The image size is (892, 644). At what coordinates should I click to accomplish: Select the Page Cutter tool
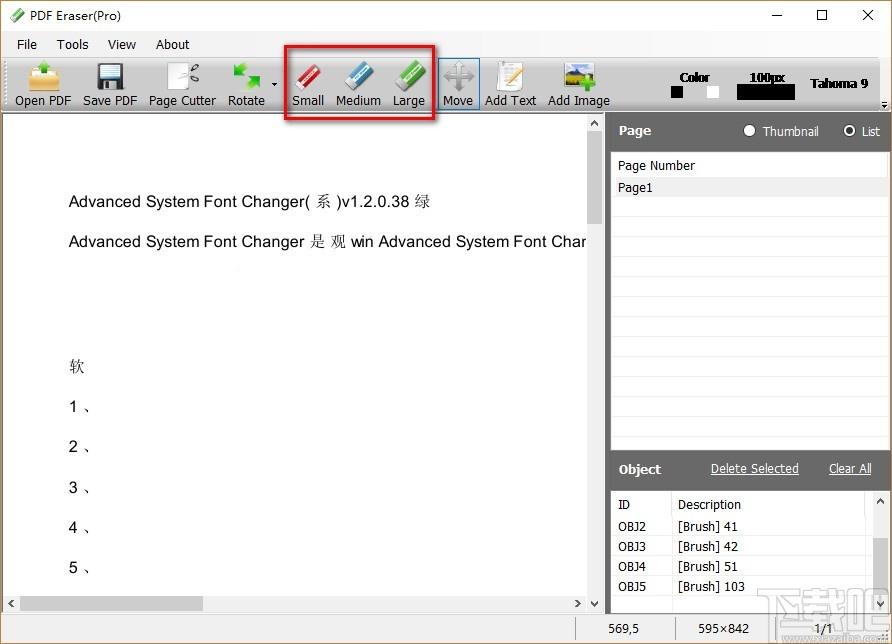[x=182, y=84]
